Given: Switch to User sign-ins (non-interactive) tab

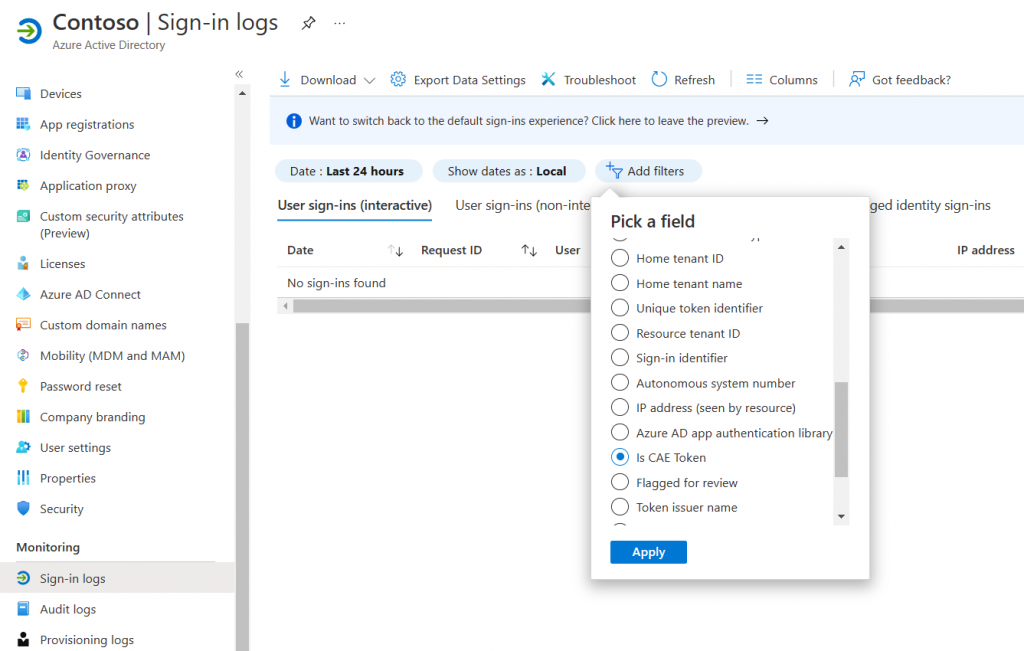Looking at the screenshot, I should click(522, 206).
